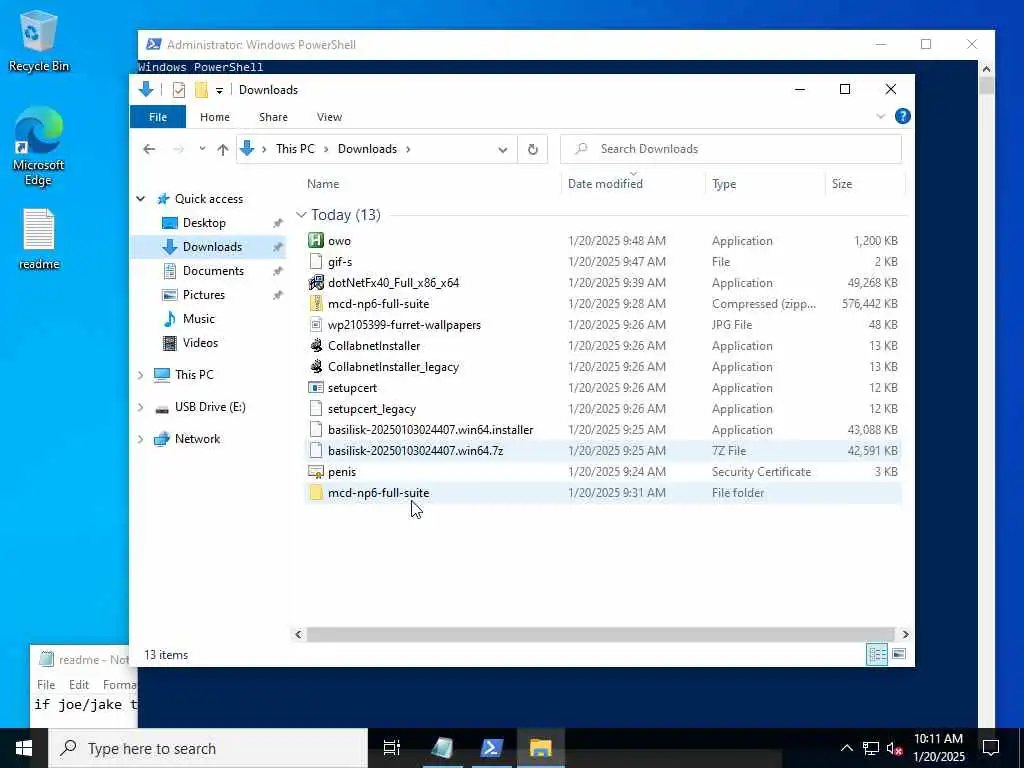Screen dimensions: 1024x768
Task: Switch to large thumbnails view
Action: (x=899, y=654)
